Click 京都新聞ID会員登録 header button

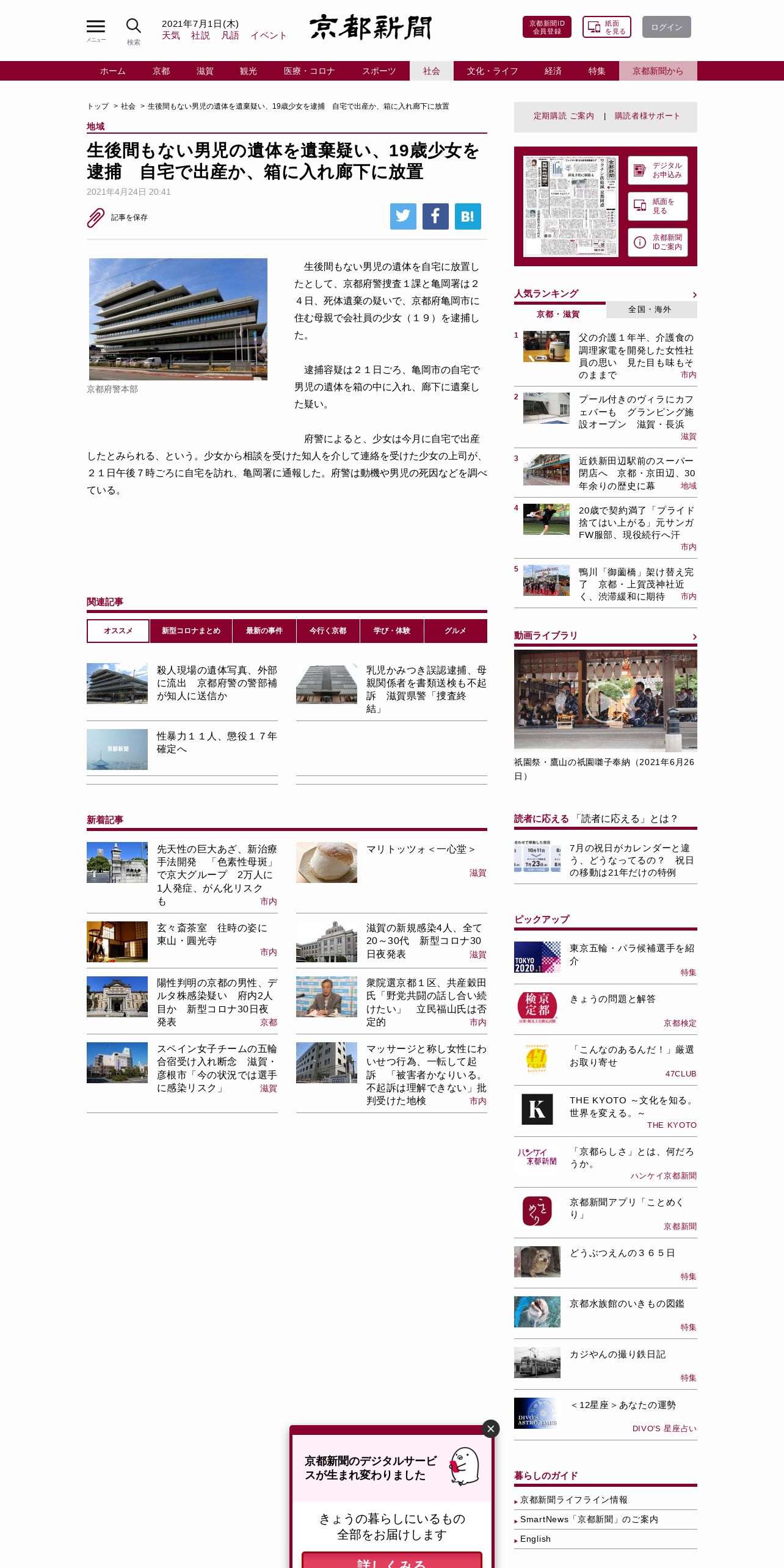(x=547, y=27)
